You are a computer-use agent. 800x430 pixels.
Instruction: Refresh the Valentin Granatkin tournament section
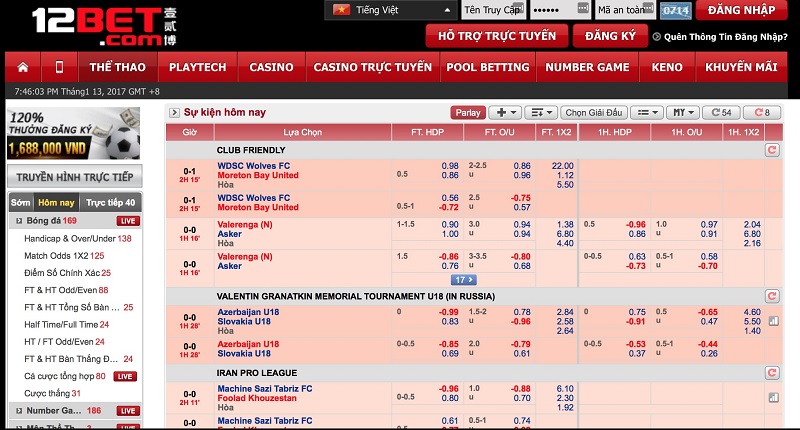(x=772, y=296)
